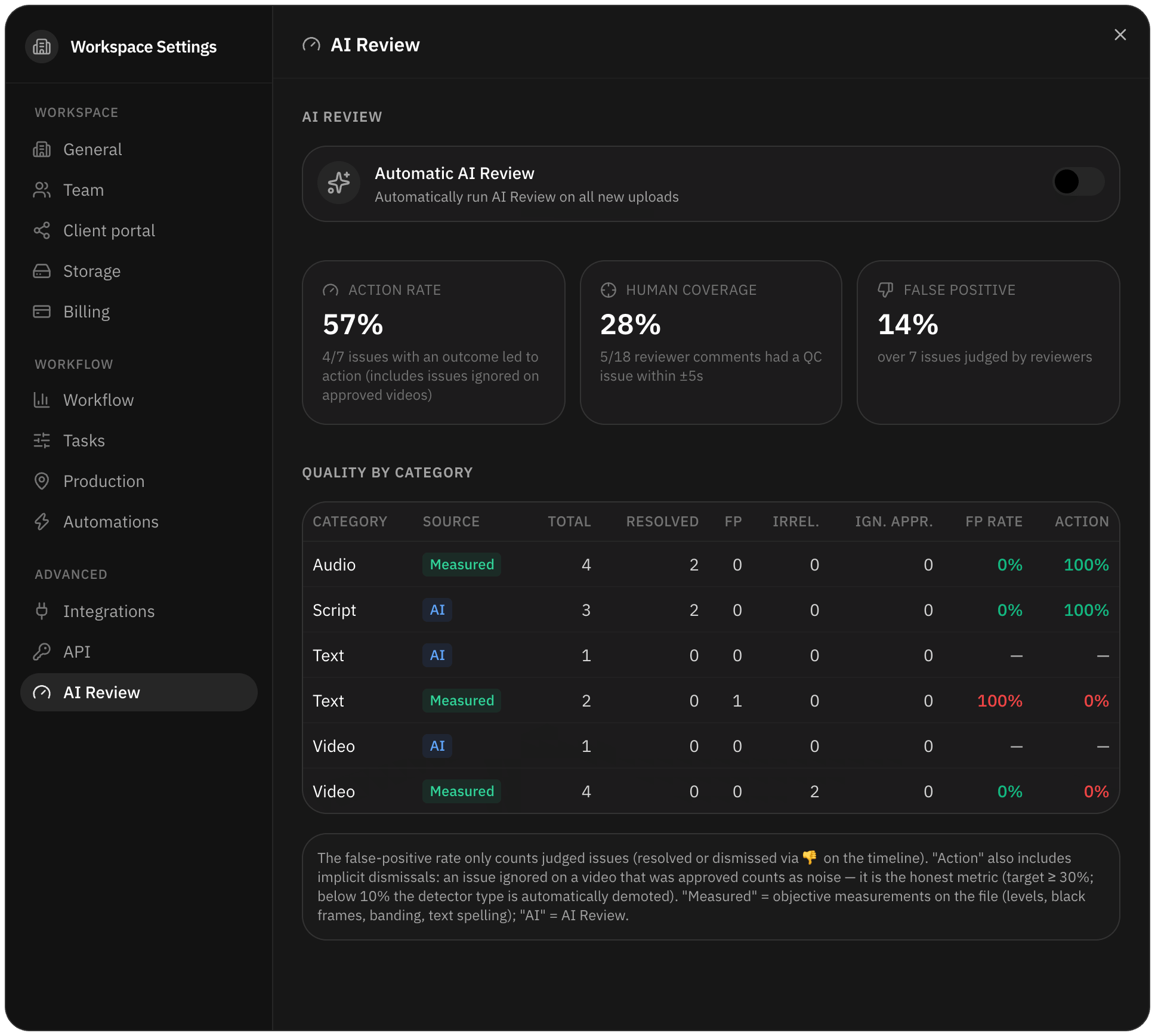1155x1036 pixels.
Task: Click the red 100% FP rate value
Action: pyautogui.click(x=1000, y=701)
